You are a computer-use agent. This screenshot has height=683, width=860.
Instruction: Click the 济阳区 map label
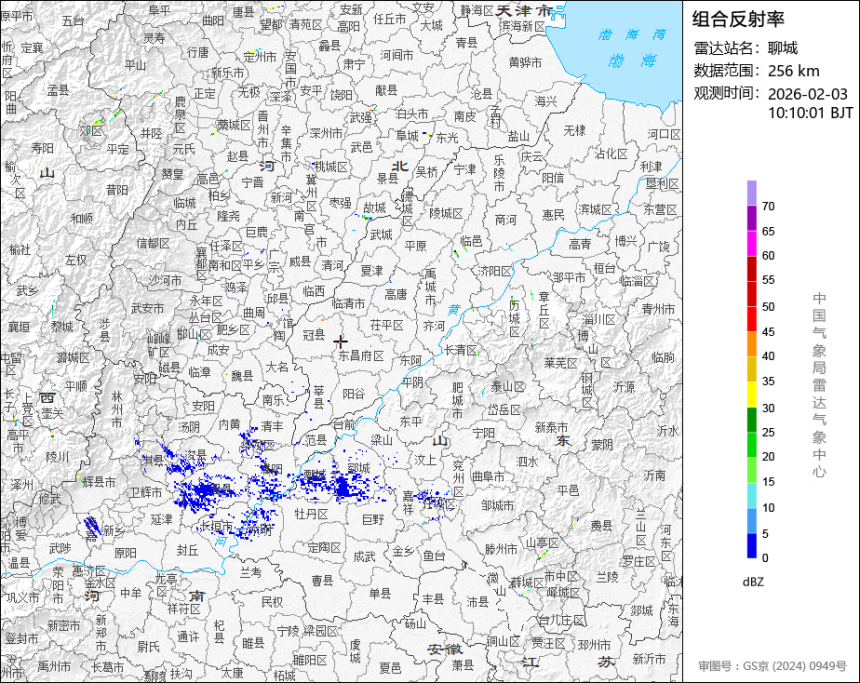[495, 270]
